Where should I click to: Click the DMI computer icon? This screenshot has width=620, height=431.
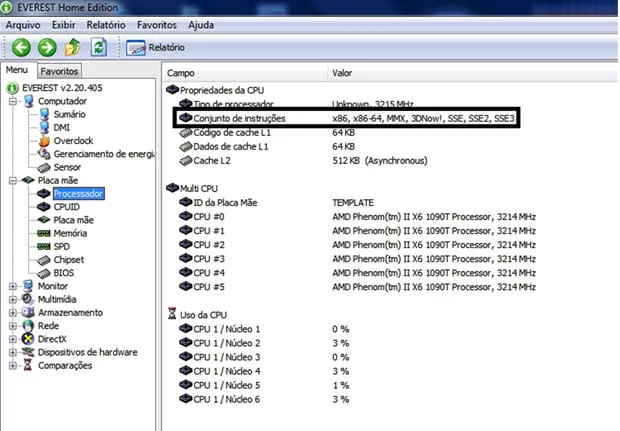[x=44, y=127]
